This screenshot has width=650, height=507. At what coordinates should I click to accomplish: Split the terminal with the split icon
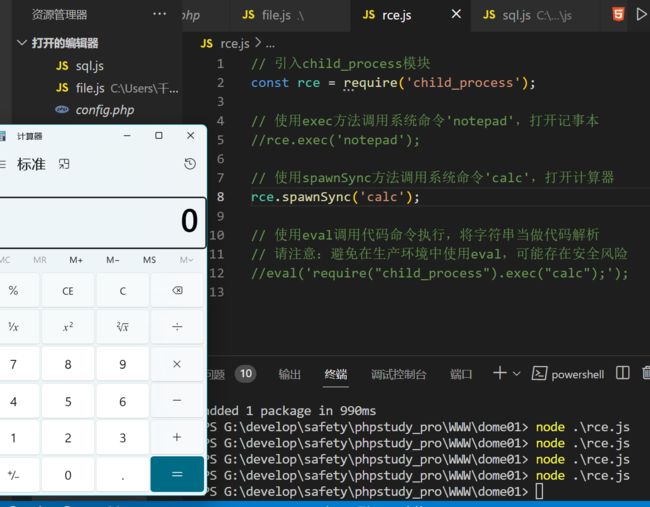pyautogui.click(x=623, y=373)
